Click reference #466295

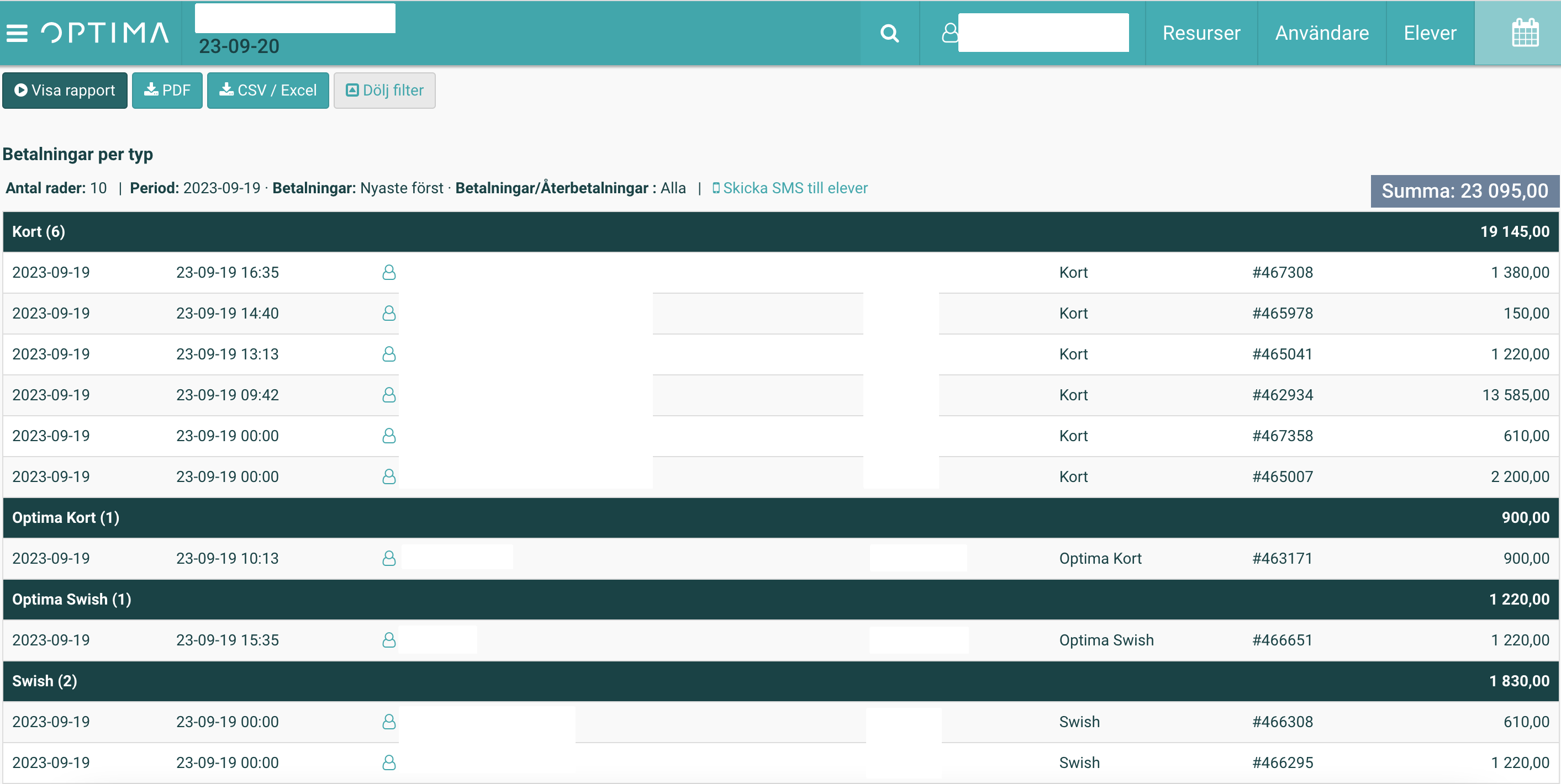[1282, 762]
